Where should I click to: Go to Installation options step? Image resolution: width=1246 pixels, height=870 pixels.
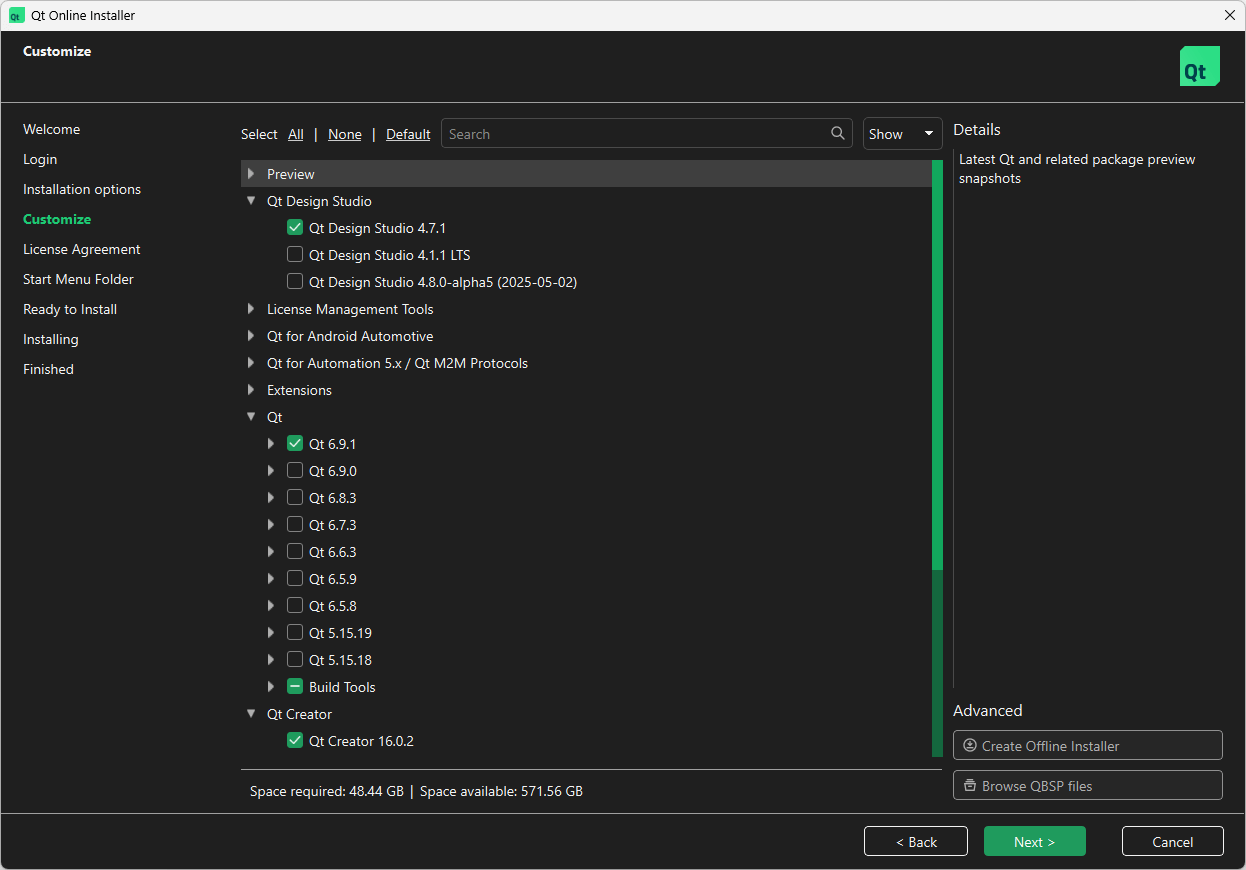(x=82, y=189)
